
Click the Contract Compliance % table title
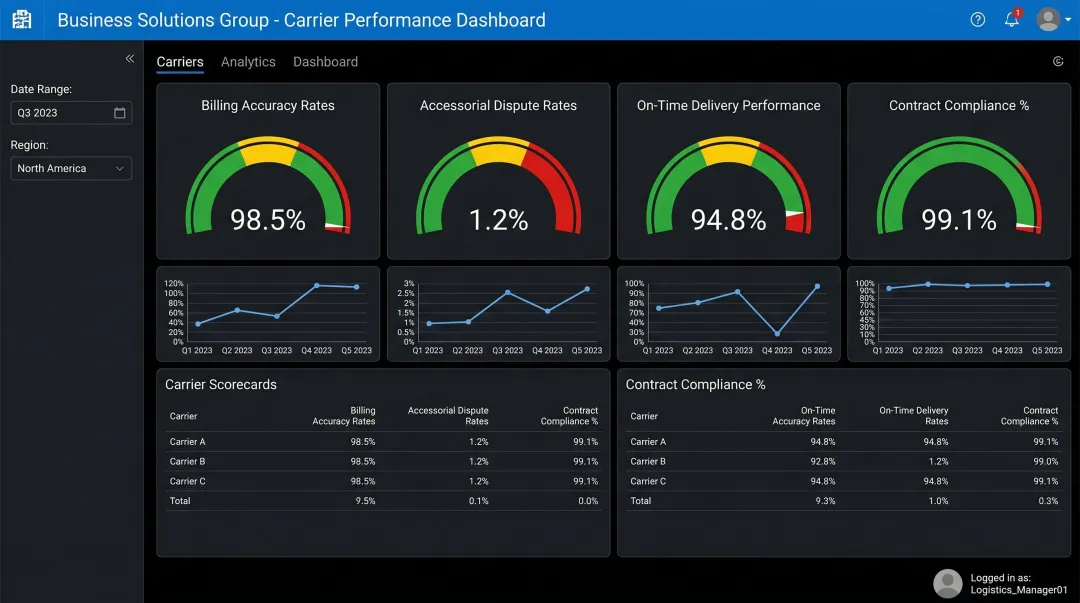[695, 385]
